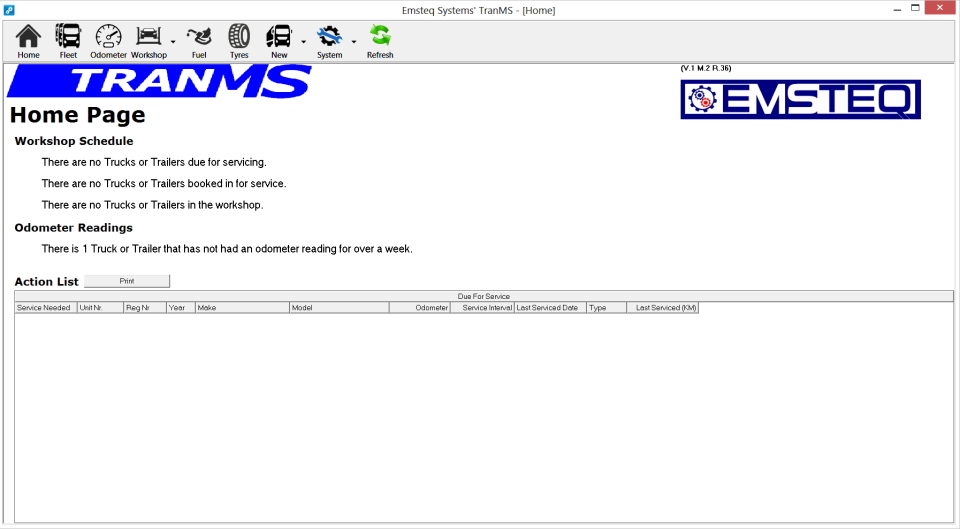Click the Type column header
This screenshot has height=529, width=960.
point(607,307)
